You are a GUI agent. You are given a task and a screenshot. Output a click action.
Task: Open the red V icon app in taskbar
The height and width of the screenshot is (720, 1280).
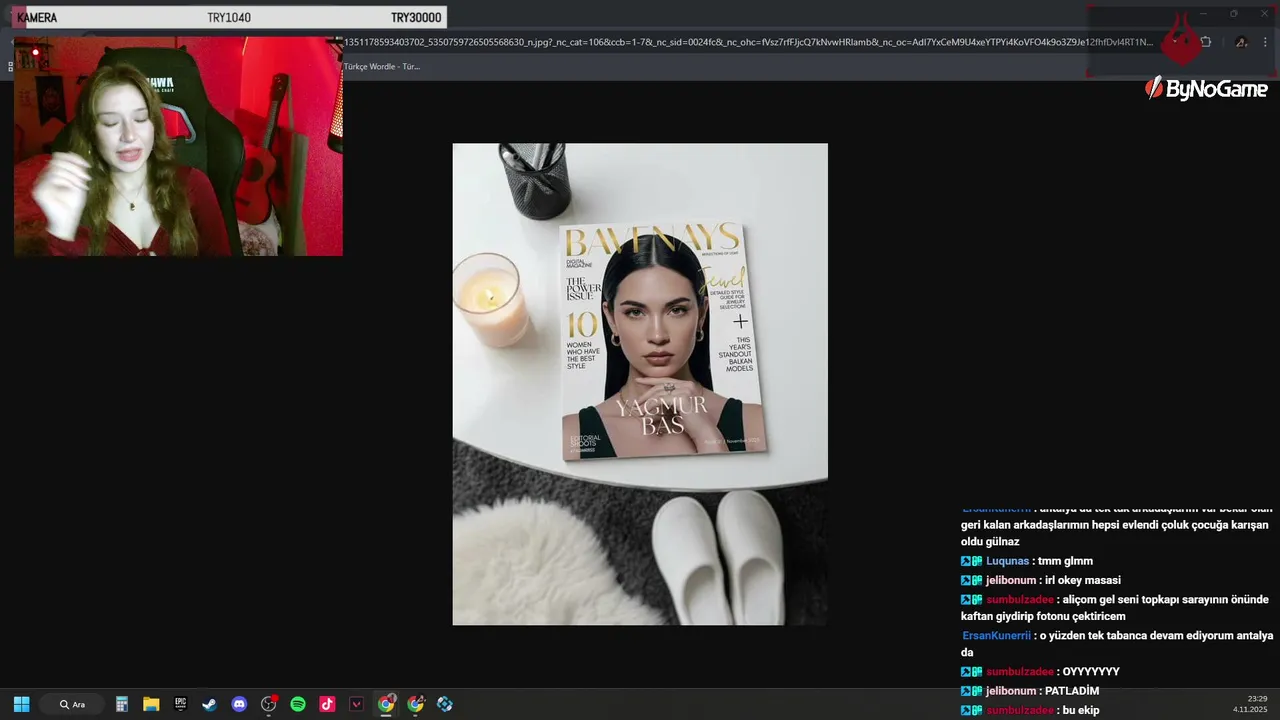(x=356, y=704)
